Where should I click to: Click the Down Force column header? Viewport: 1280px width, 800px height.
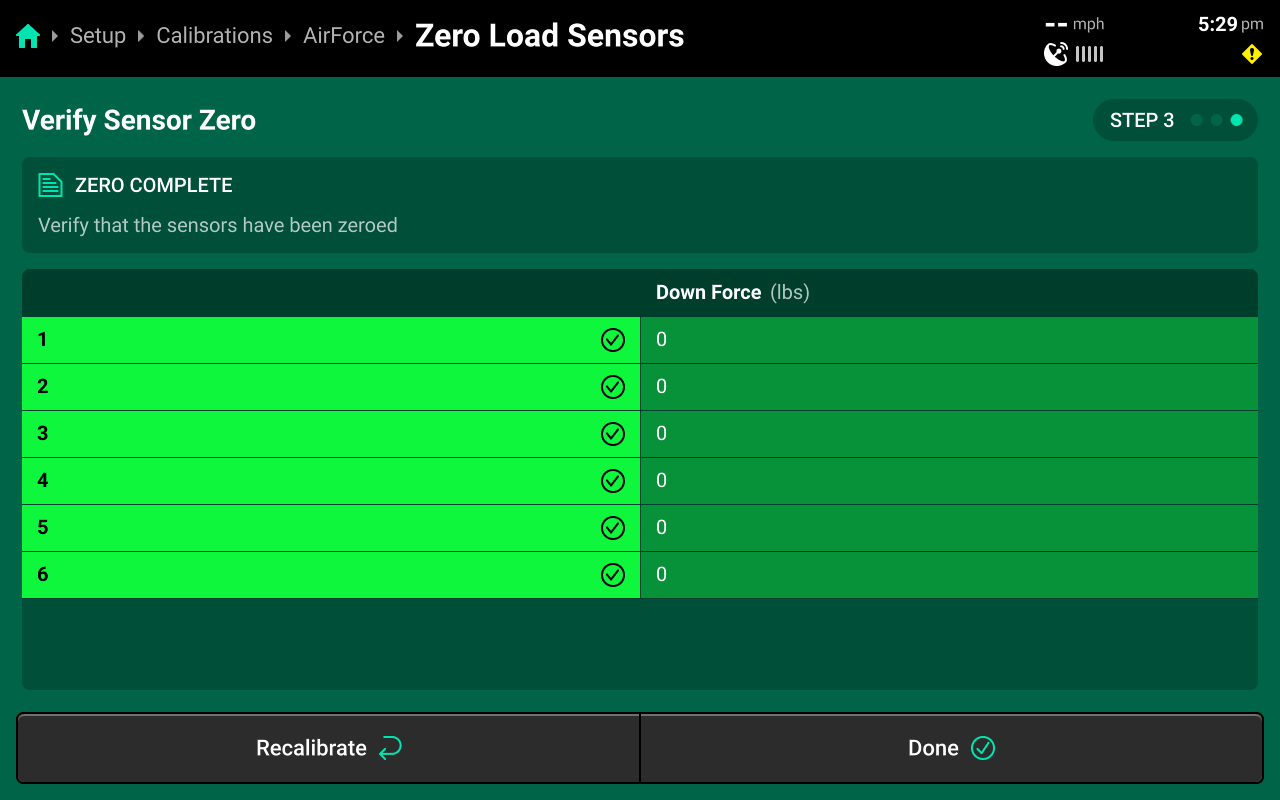pos(732,293)
